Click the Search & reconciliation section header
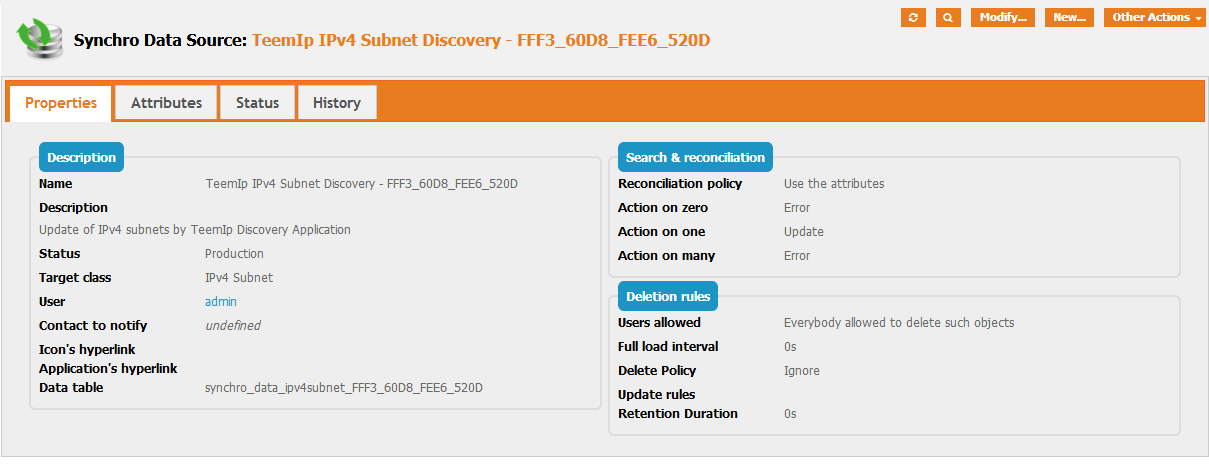The image size is (1209, 468). [x=695, y=157]
